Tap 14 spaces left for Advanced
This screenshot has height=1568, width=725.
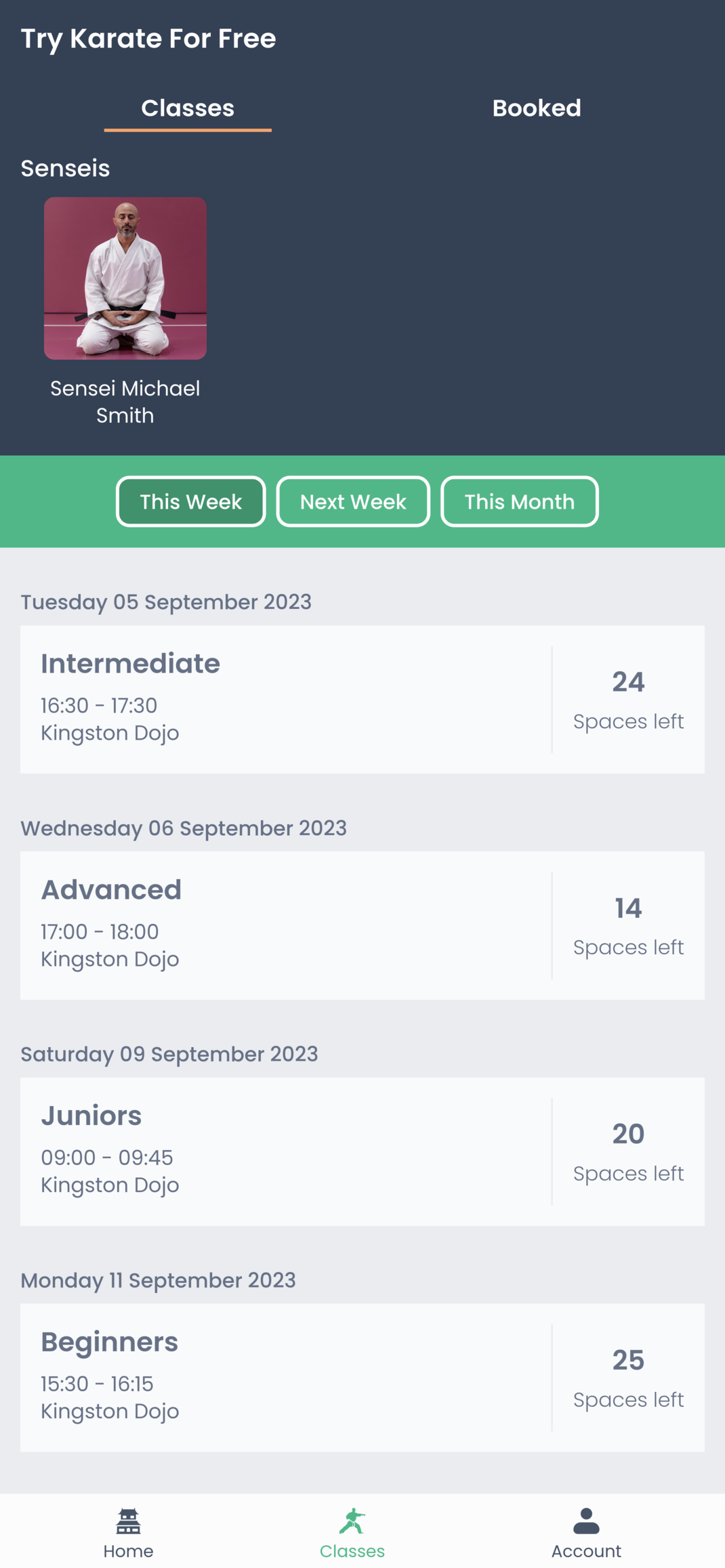click(x=628, y=926)
